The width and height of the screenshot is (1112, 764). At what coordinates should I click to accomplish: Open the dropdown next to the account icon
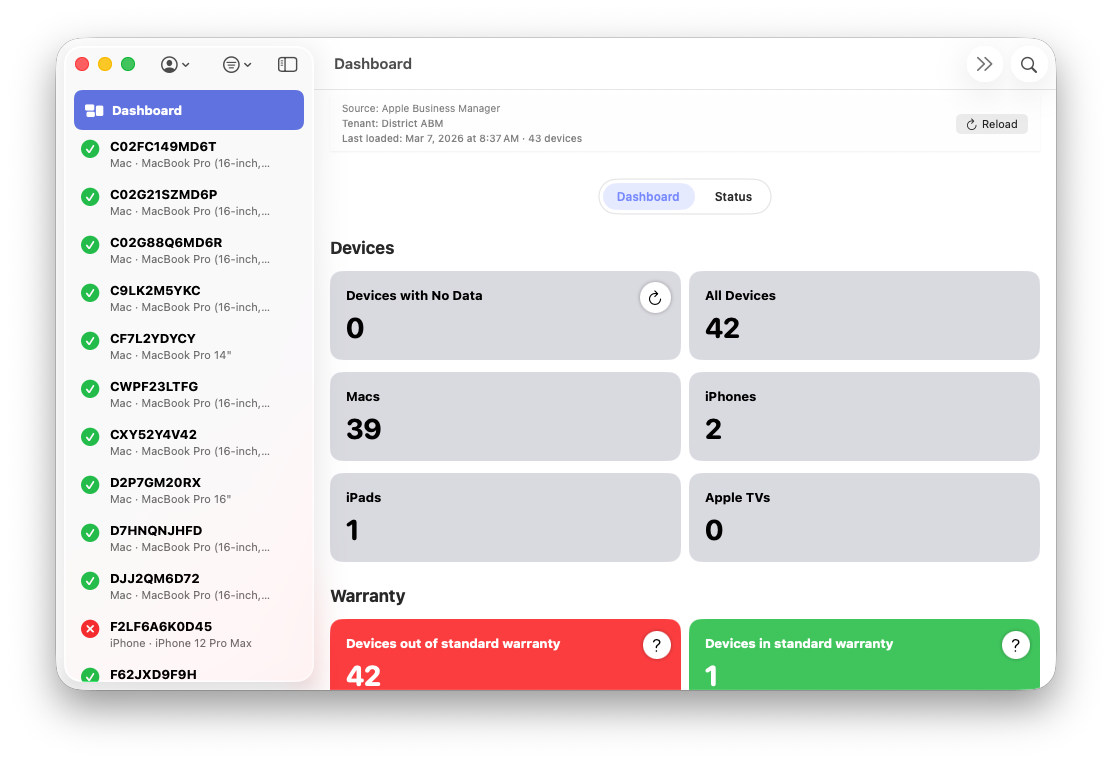pyautogui.click(x=186, y=64)
